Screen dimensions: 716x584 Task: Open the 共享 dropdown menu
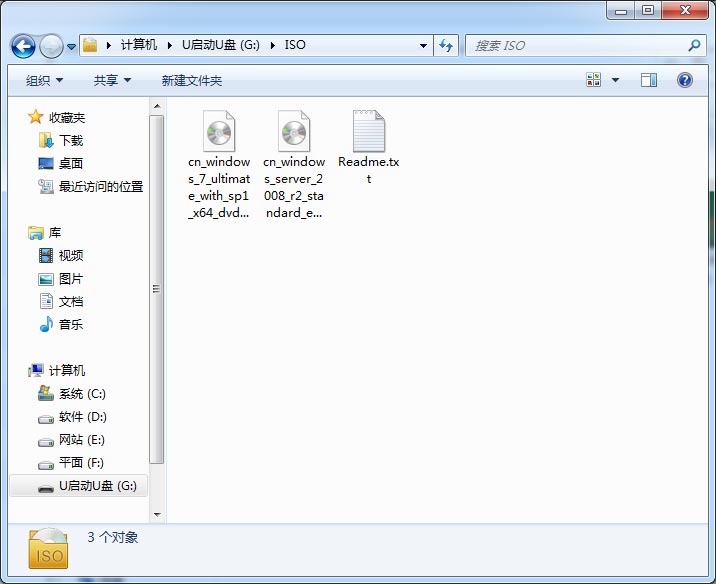tap(112, 80)
